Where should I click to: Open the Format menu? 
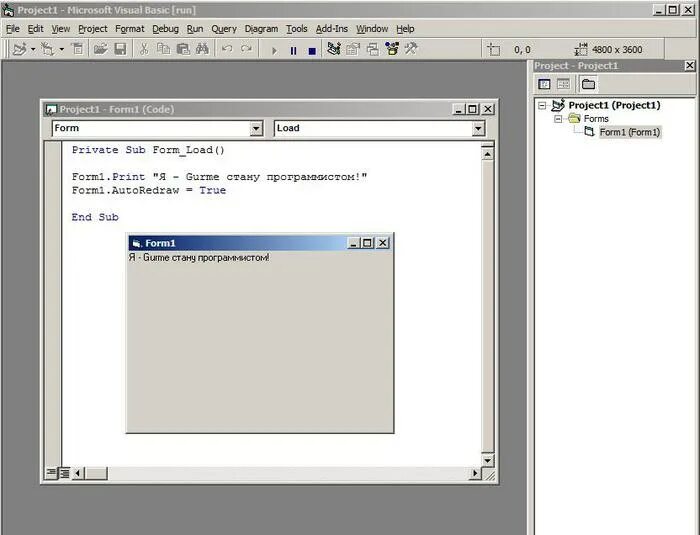[x=129, y=29]
